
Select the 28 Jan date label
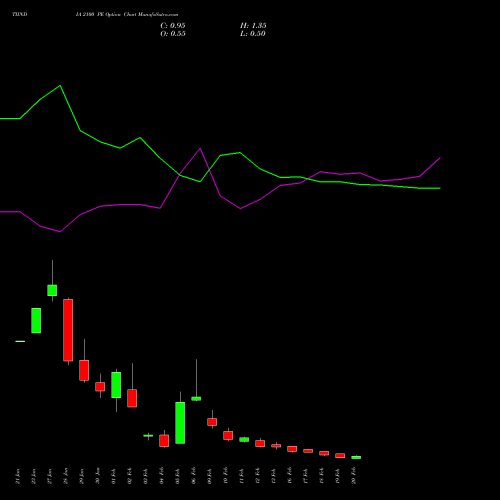pyautogui.click(x=66, y=476)
